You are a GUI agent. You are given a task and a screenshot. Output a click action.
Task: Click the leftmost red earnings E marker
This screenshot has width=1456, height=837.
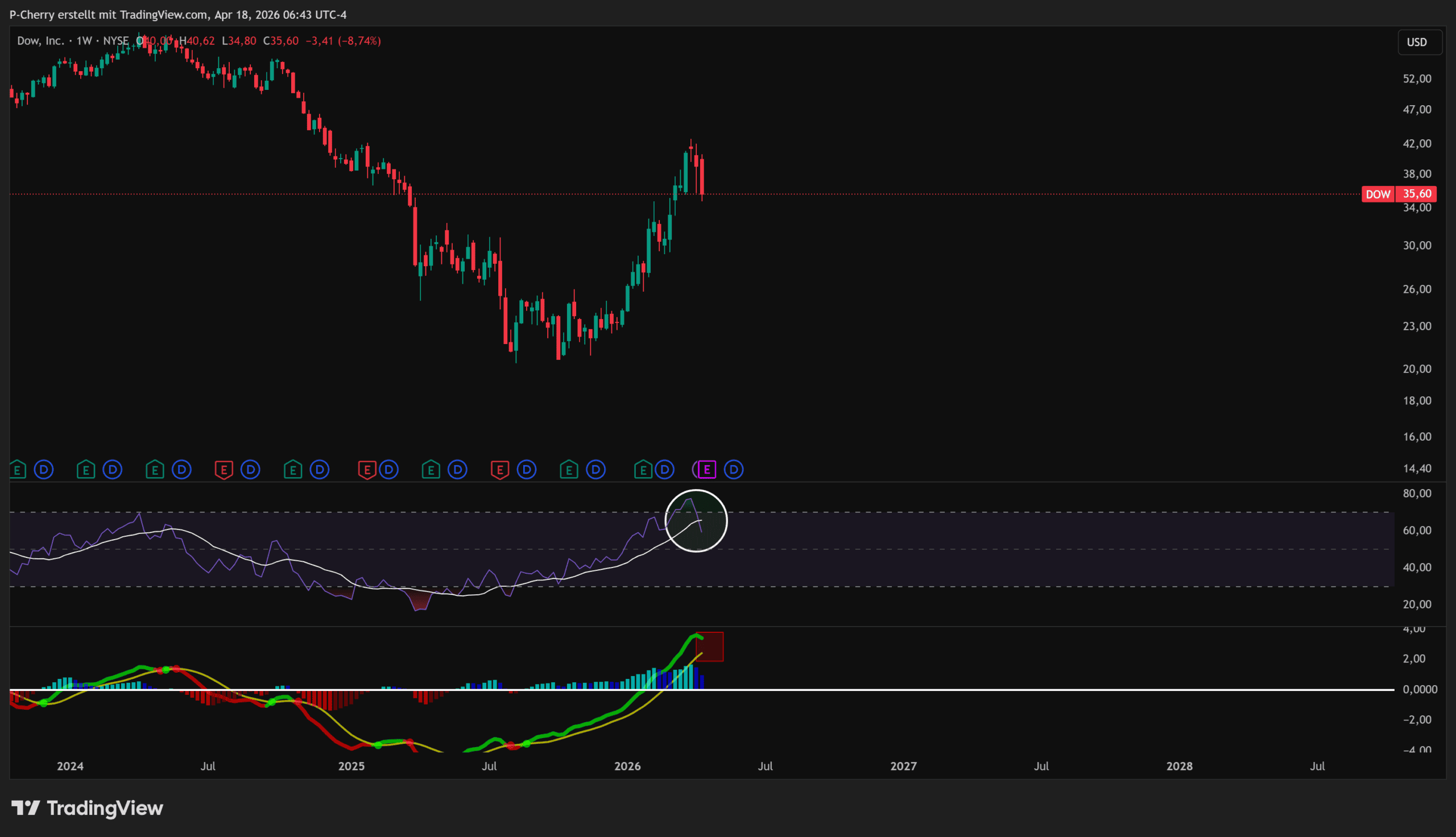point(224,470)
